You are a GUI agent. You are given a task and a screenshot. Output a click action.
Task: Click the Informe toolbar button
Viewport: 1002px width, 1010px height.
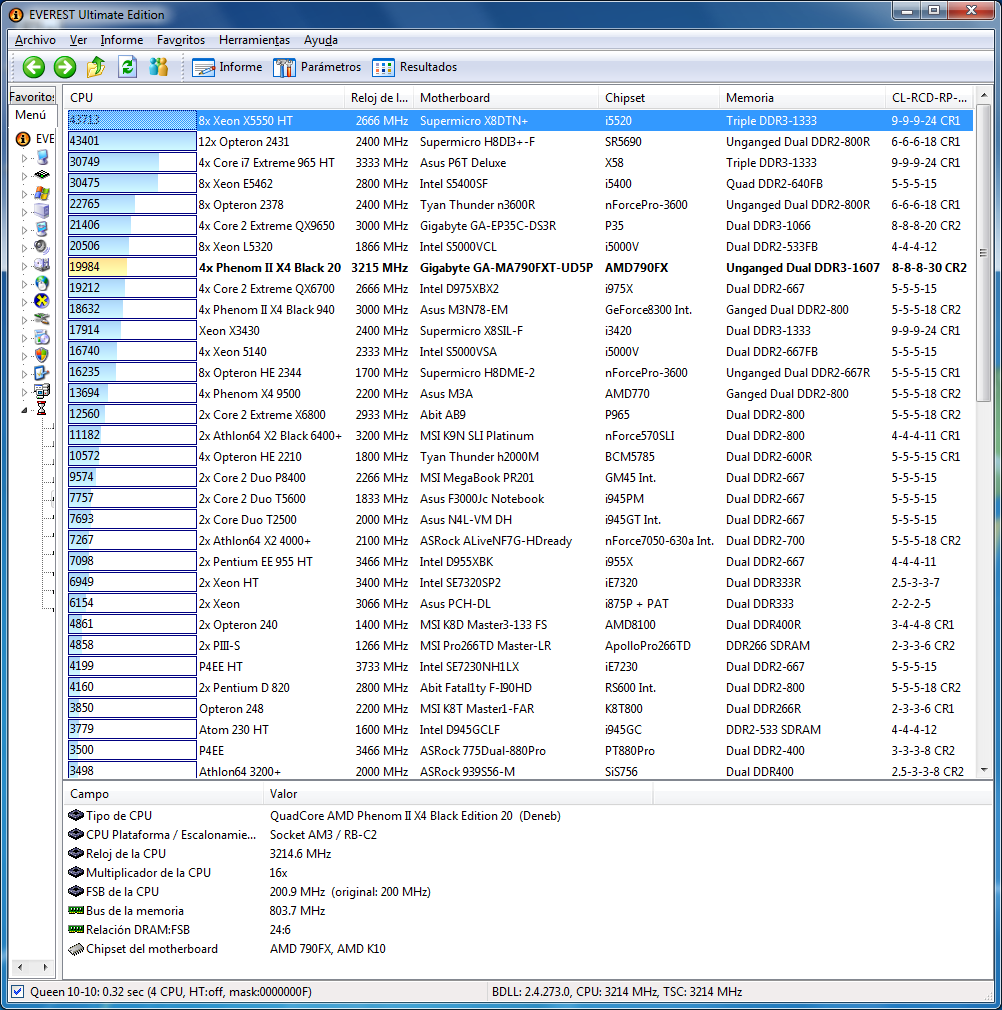[227, 67]
